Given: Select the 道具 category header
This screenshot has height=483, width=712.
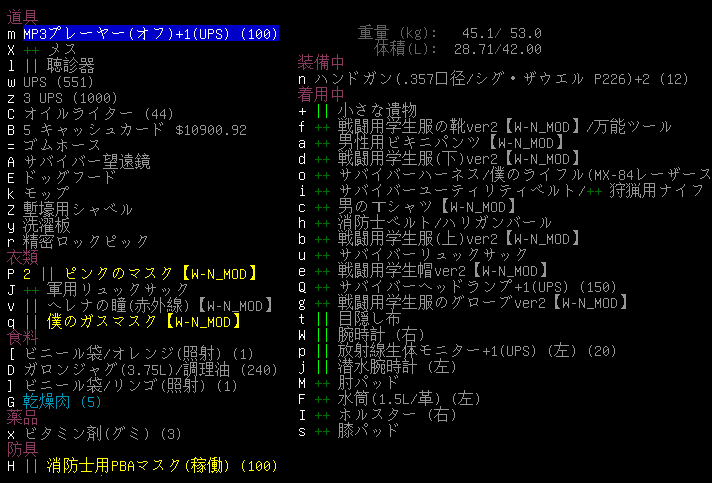Looking at the screenshot, I should click(x=23, y=18).
